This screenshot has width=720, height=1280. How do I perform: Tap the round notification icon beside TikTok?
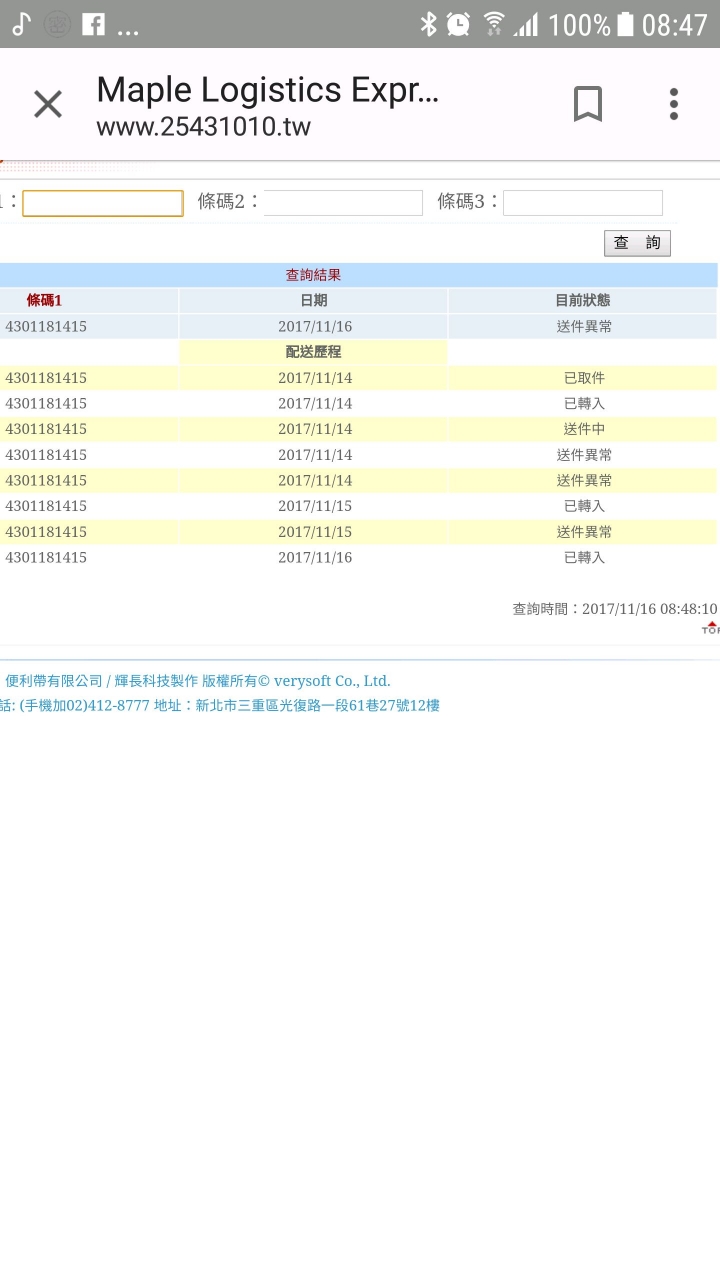[57, 24]
